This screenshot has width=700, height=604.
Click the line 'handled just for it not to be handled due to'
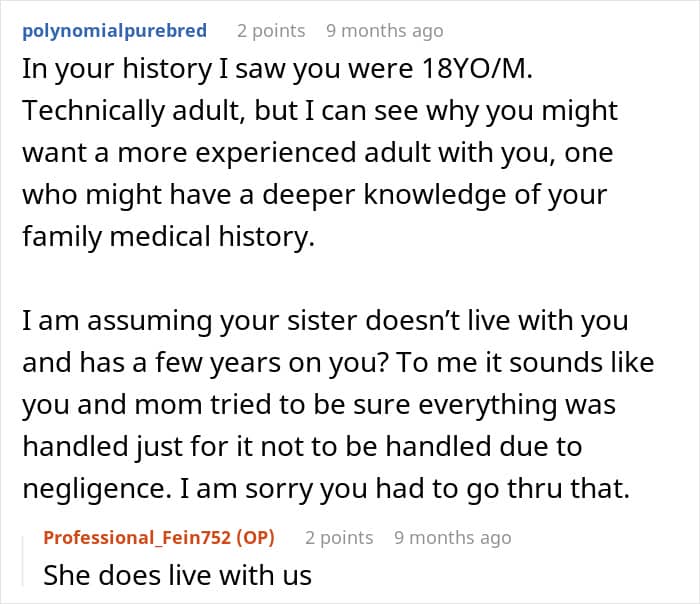[302, 446]
